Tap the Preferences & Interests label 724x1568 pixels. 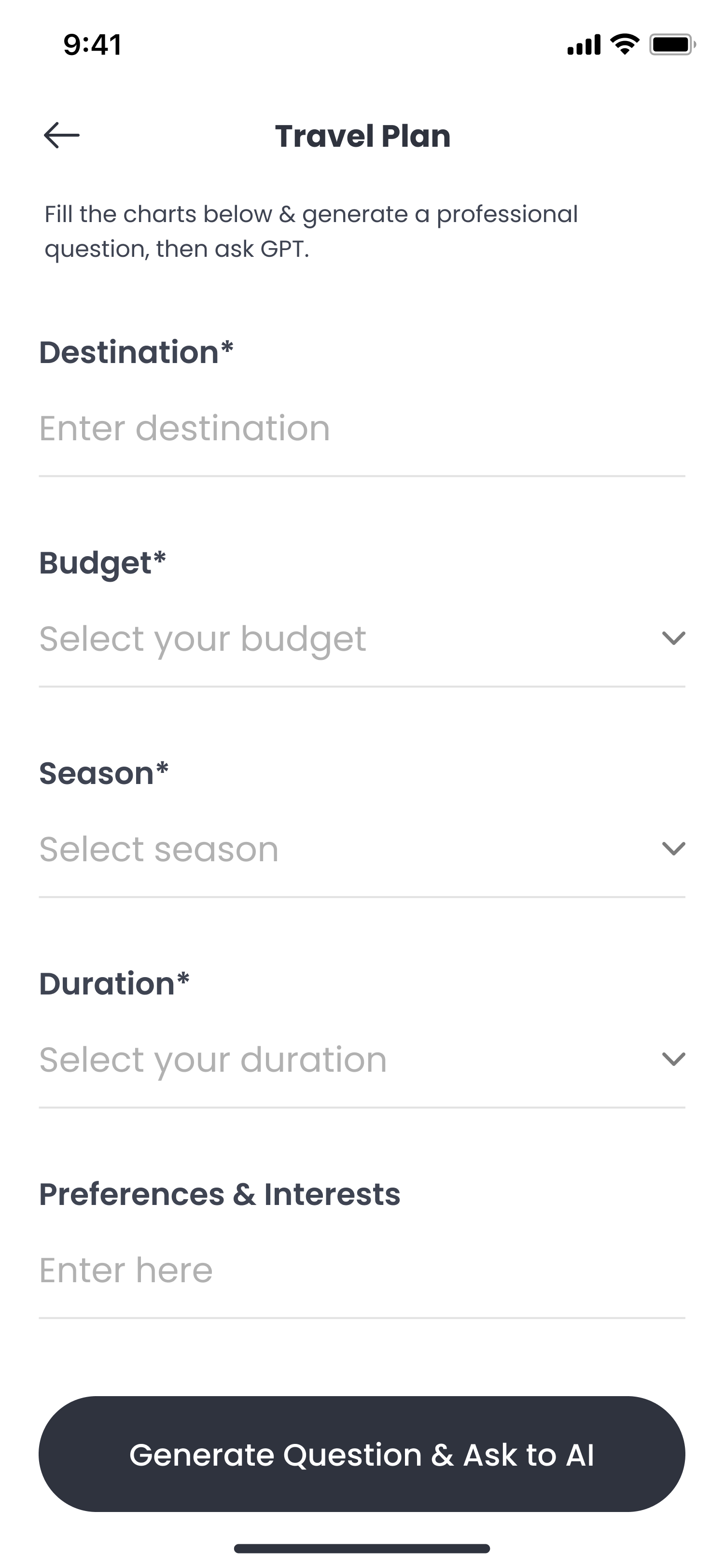(220, 1194)
